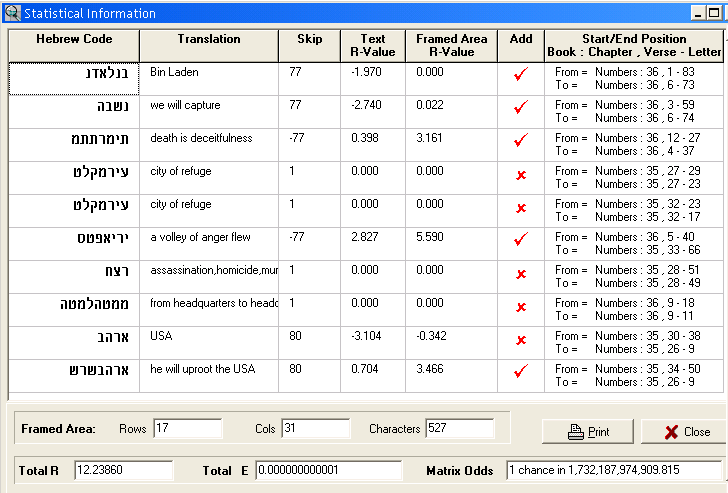
Task: Select 'assassination,homicide' translation cell
Action: tap(209, 277)
